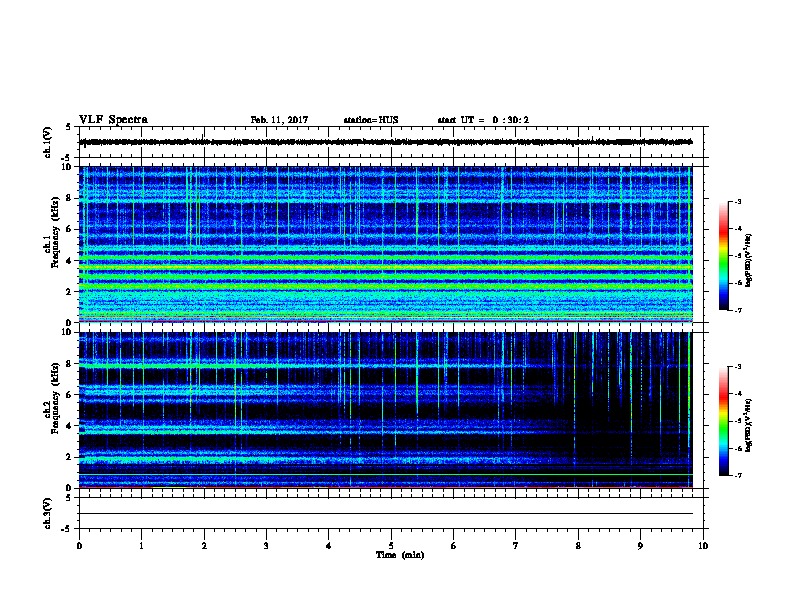Click the -7 tick on the ch.1 color bar
The image size is (792, 612).
[737, 310]
